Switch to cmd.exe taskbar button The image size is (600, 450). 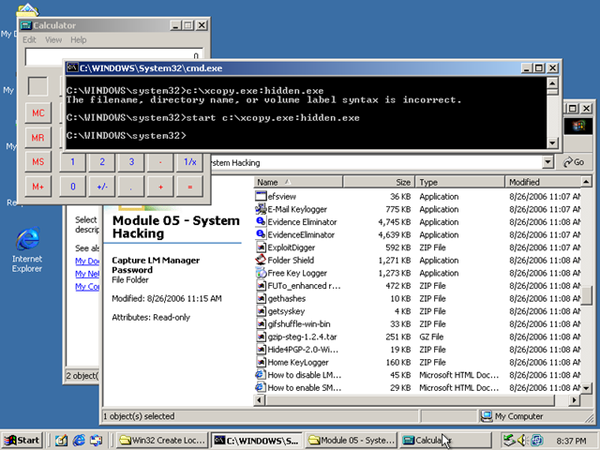pos(257,440)
